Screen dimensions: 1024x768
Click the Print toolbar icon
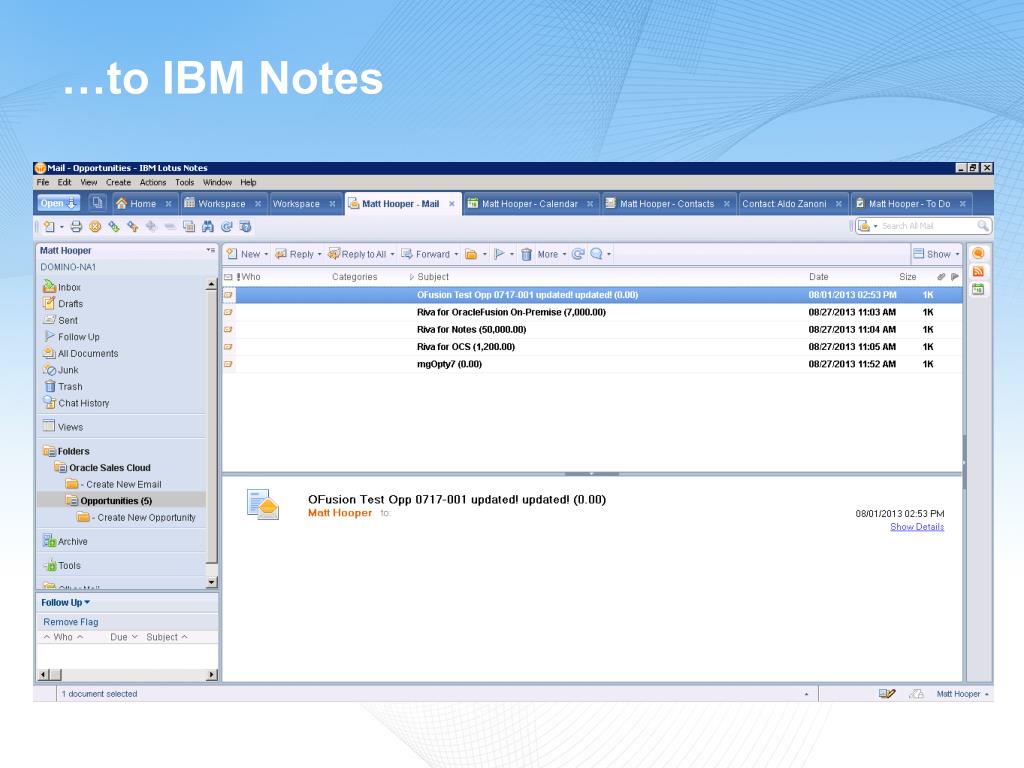tap(76, 227)
